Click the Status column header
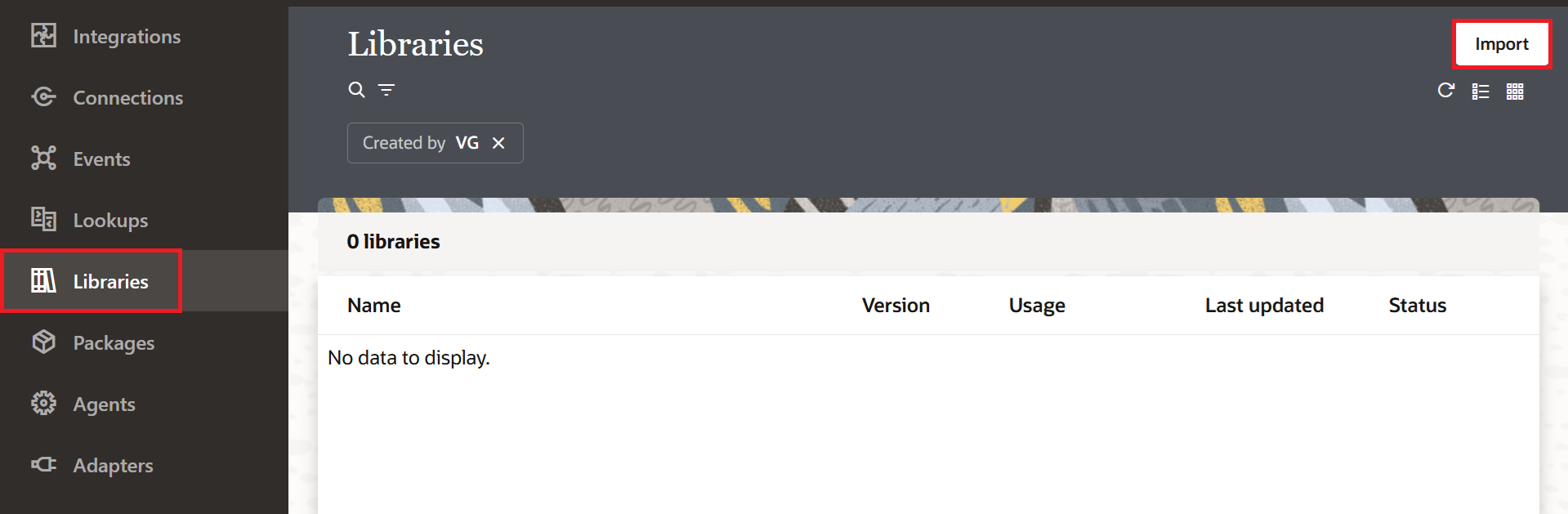This screenshot has height=514, width=1568. pos(1418,306)
